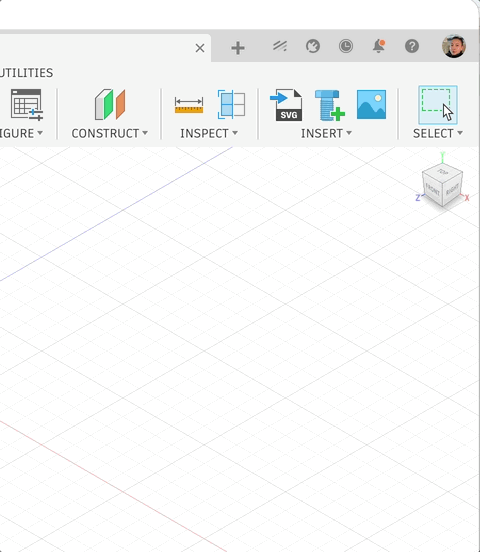The height and width of the screenshot is (552, 480).
Task: Click the extensions stripes icon
Action: pos(280,46)
